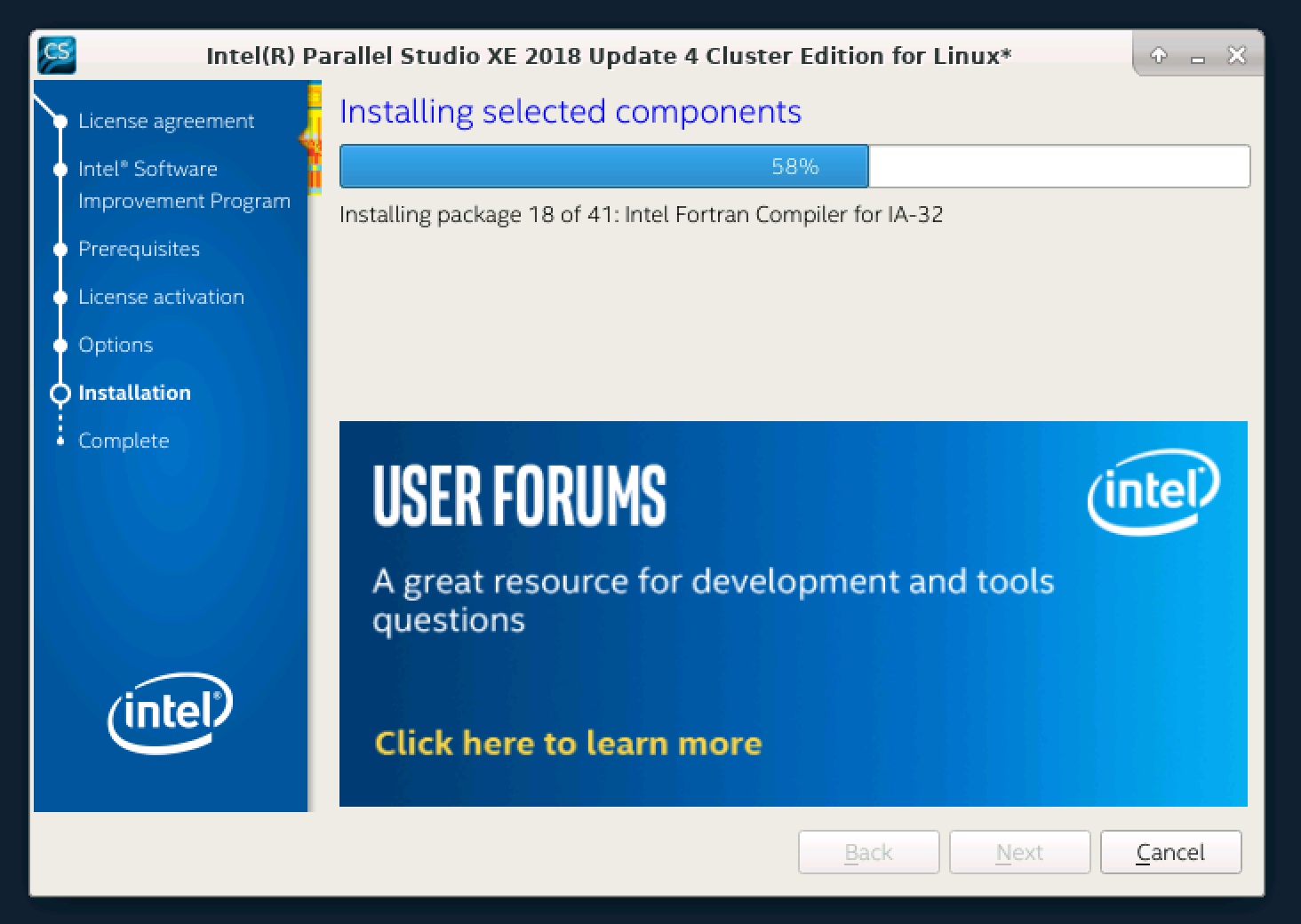The image size is (1301, 924).
Task: Click the USER FORUMS banner heading
Action: pyautogui.click(x=519, y=496)
